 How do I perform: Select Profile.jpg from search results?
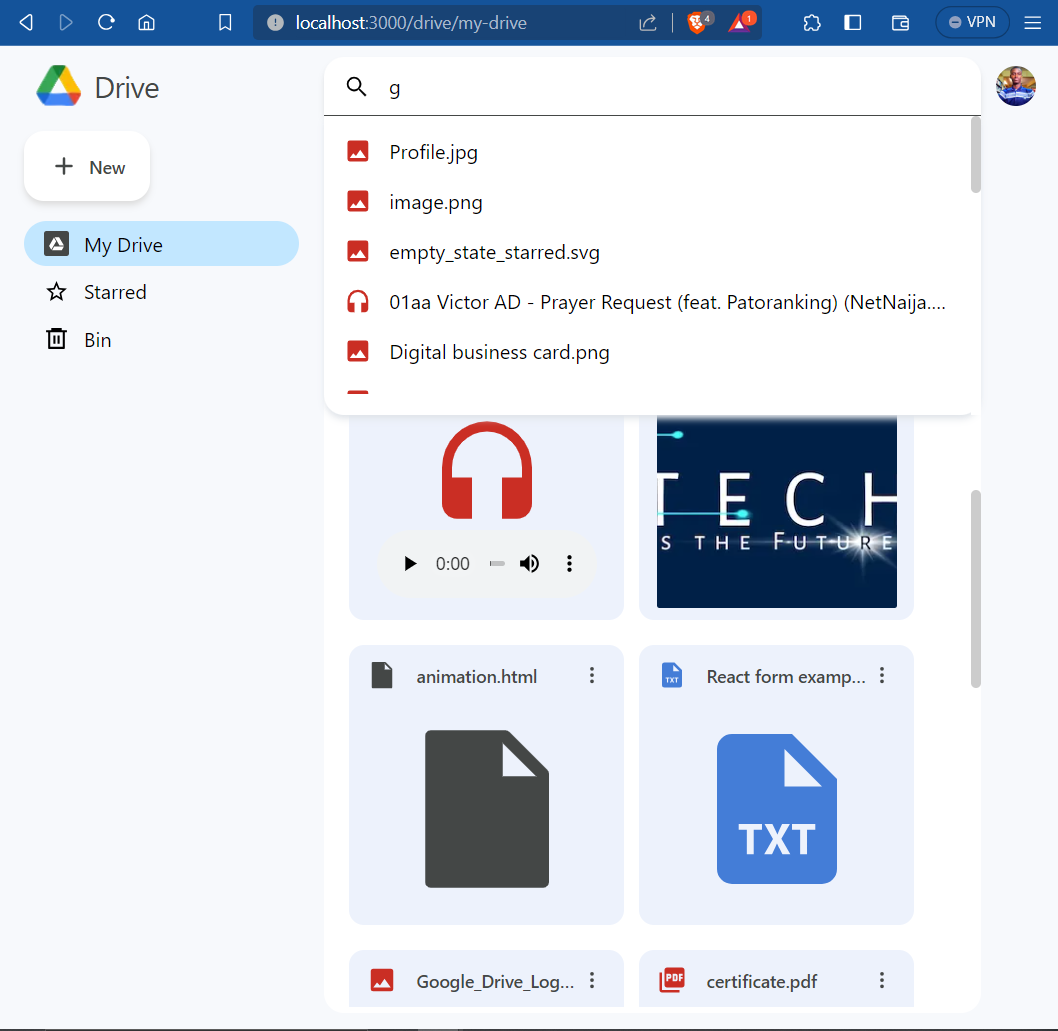pos(433,152)
